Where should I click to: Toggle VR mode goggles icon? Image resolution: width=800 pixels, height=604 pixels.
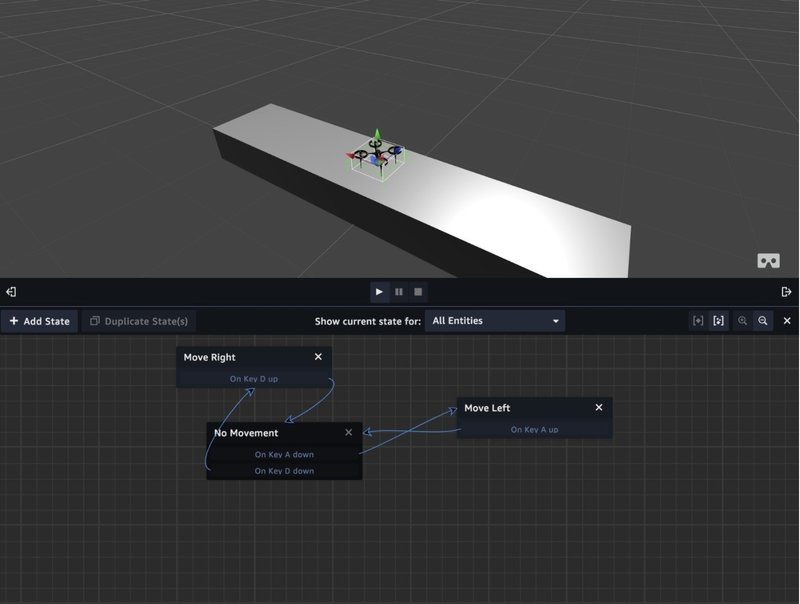click(x=768, y=261)
